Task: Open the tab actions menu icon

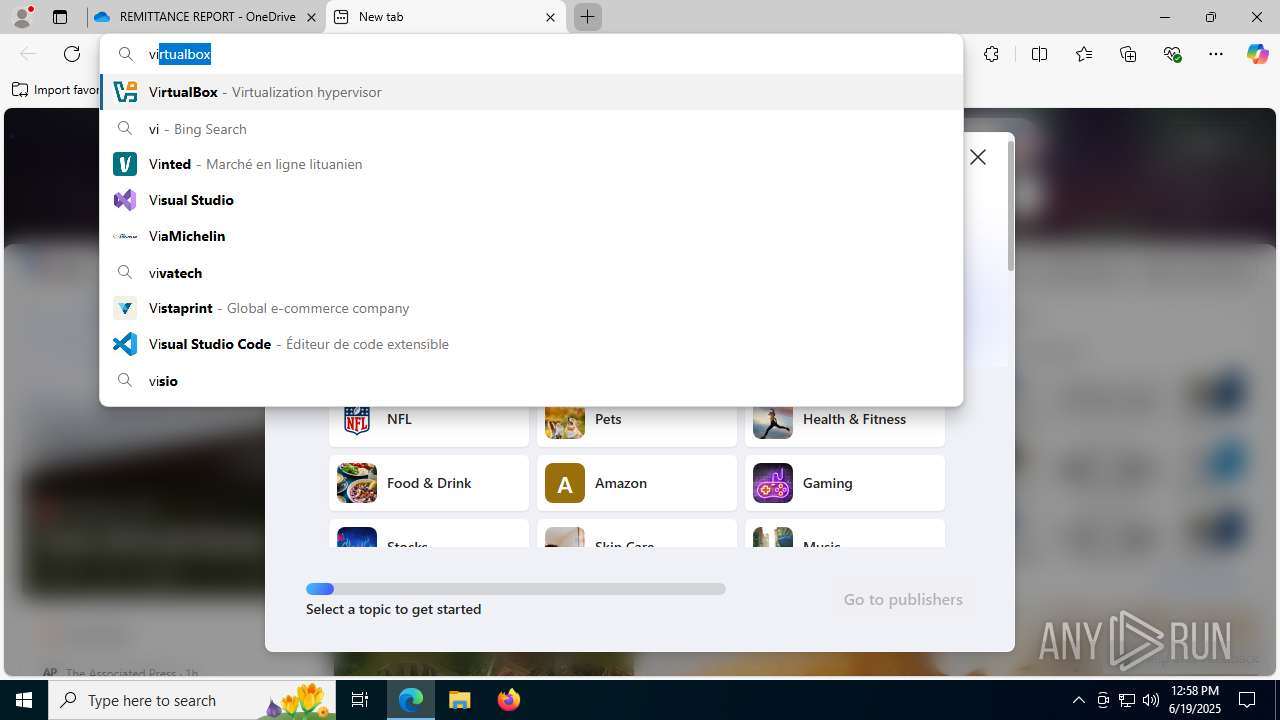Action: pyautogui.click(x=60, y=17)
